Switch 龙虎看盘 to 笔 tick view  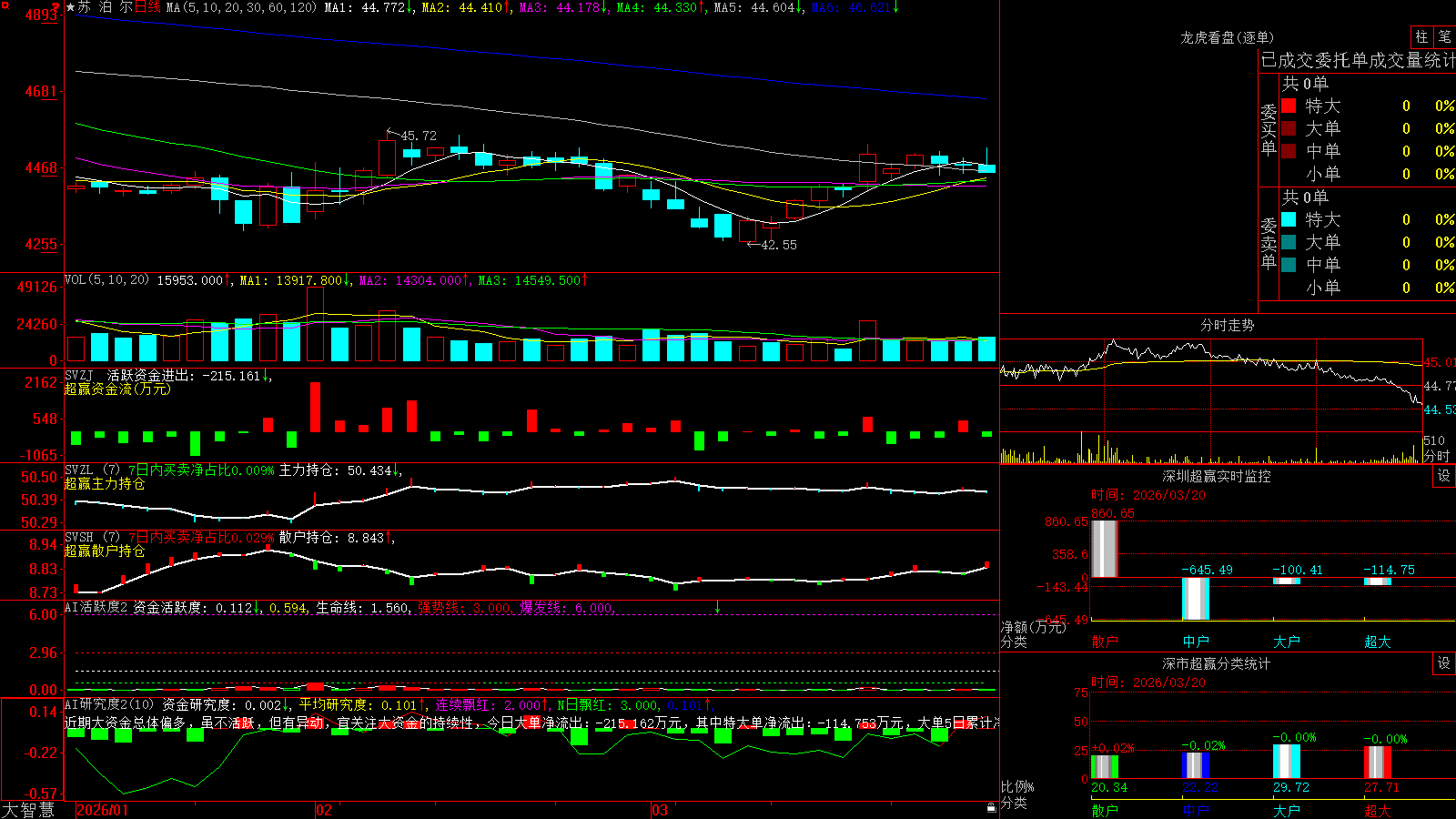[x=1444, y=37]
